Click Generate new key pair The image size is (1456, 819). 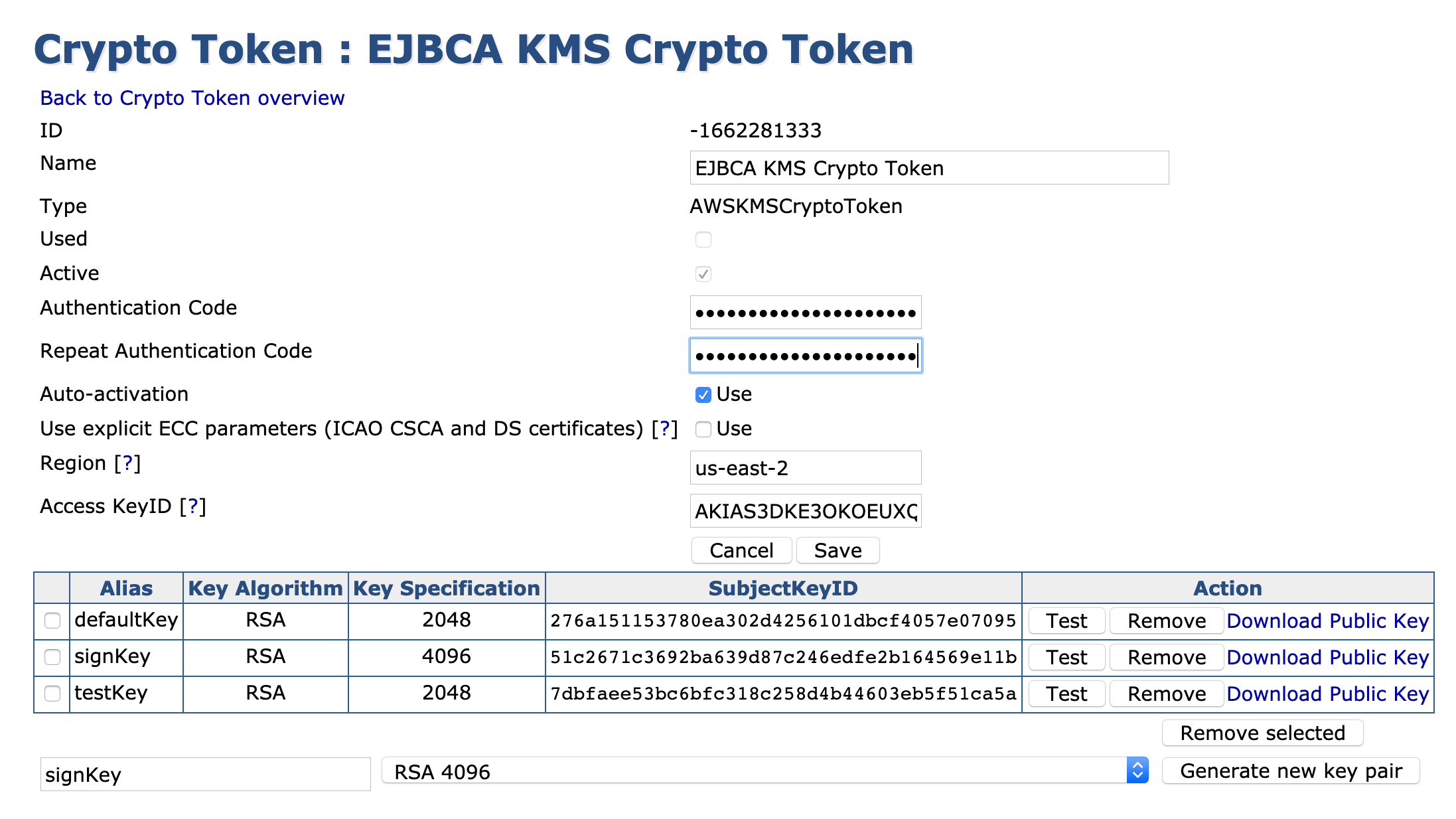coord(1291,771)
